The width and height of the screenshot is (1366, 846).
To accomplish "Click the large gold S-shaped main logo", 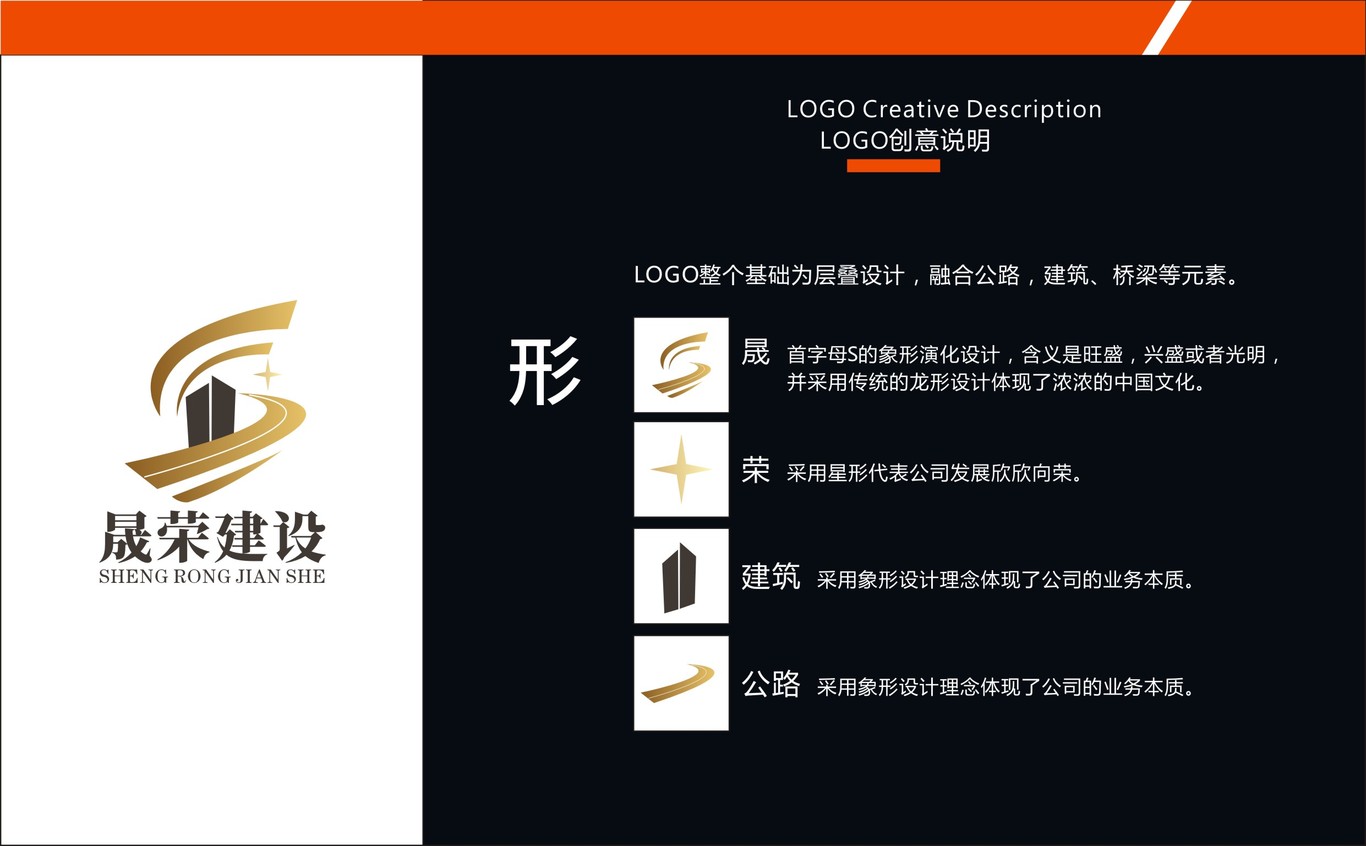I will pyautogui.click(x=215, y=401).
